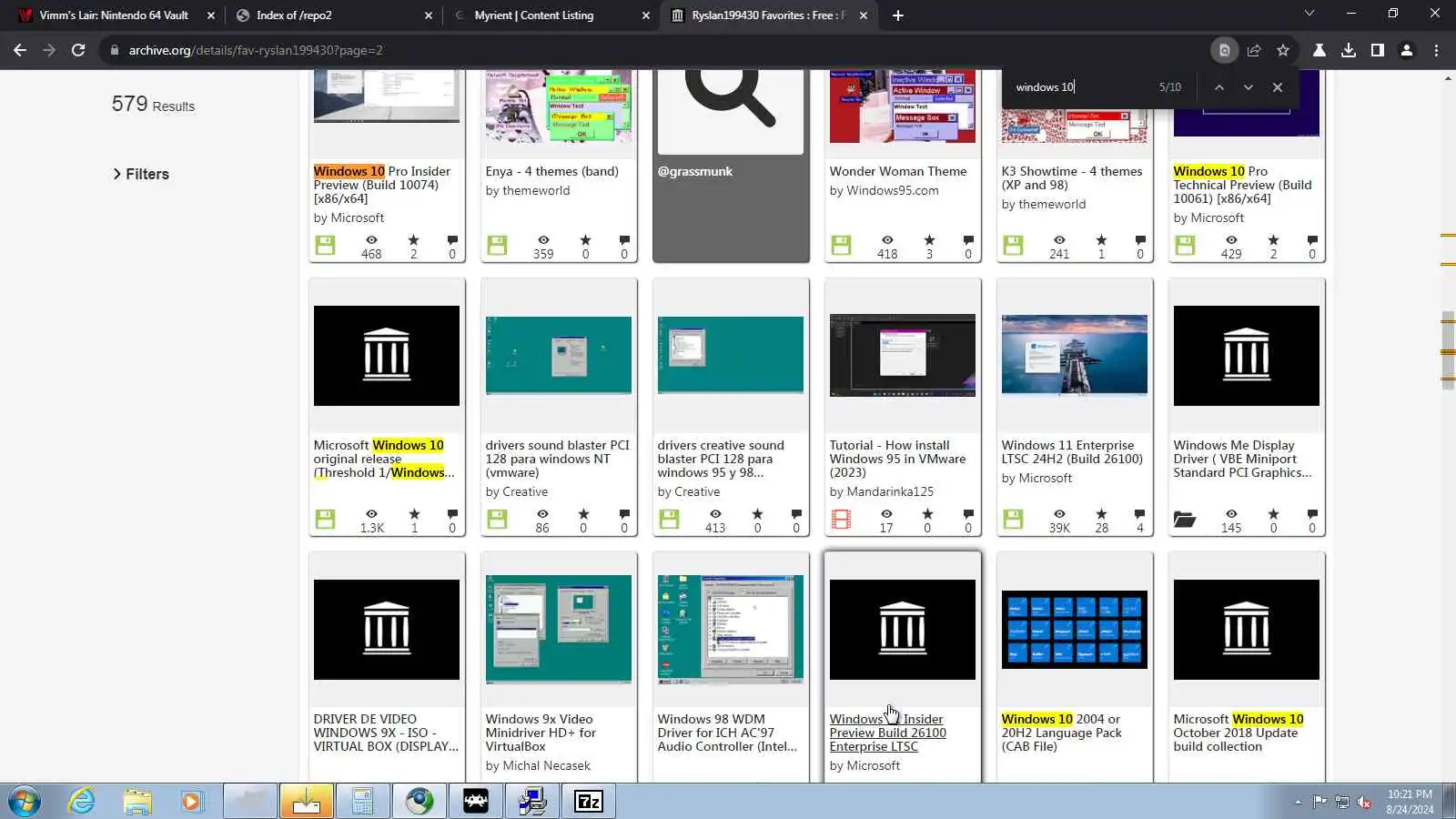Click the vertical page scrollbar thumb
Image resolution: width=1456 pixels, height=819 pixels.
click(1448, 350)
